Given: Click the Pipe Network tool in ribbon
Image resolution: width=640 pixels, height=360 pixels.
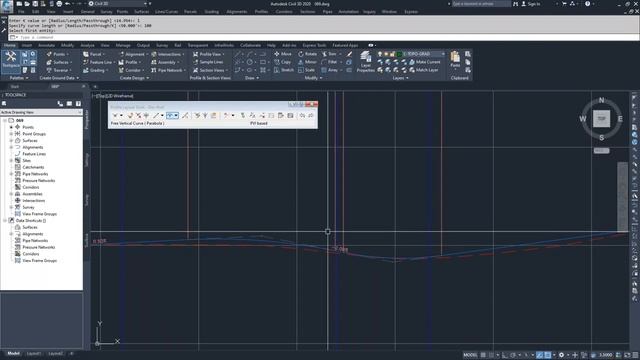Looking at the screenshot, I should click(168, 70).
